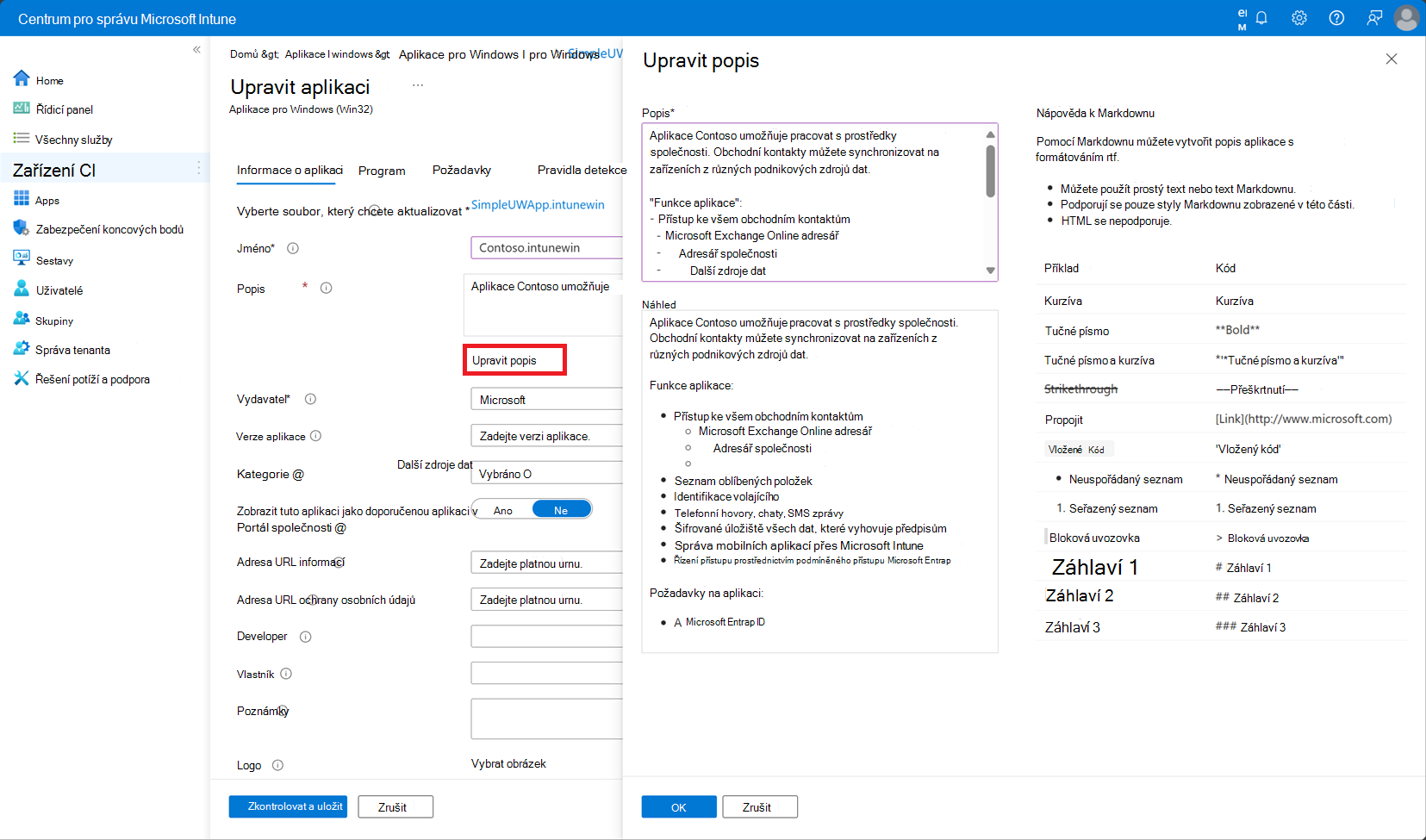Open Kategorie dropdown showing Vybráno 0

(546, 473)
